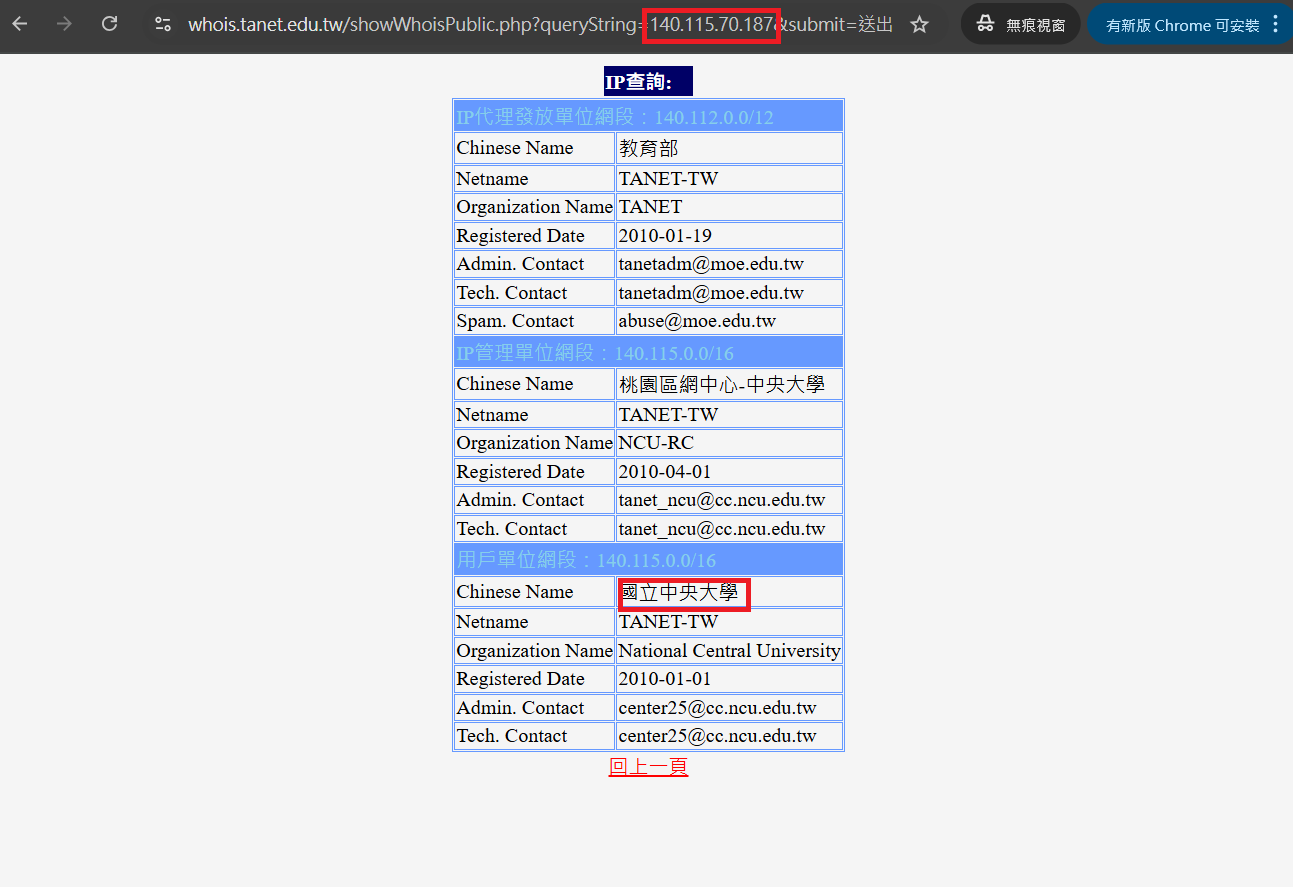The height and width of the screenshot is (887, 1293).
Task: Click the 桃園區網中心-中央大學 cell
Action: point(729,384)
